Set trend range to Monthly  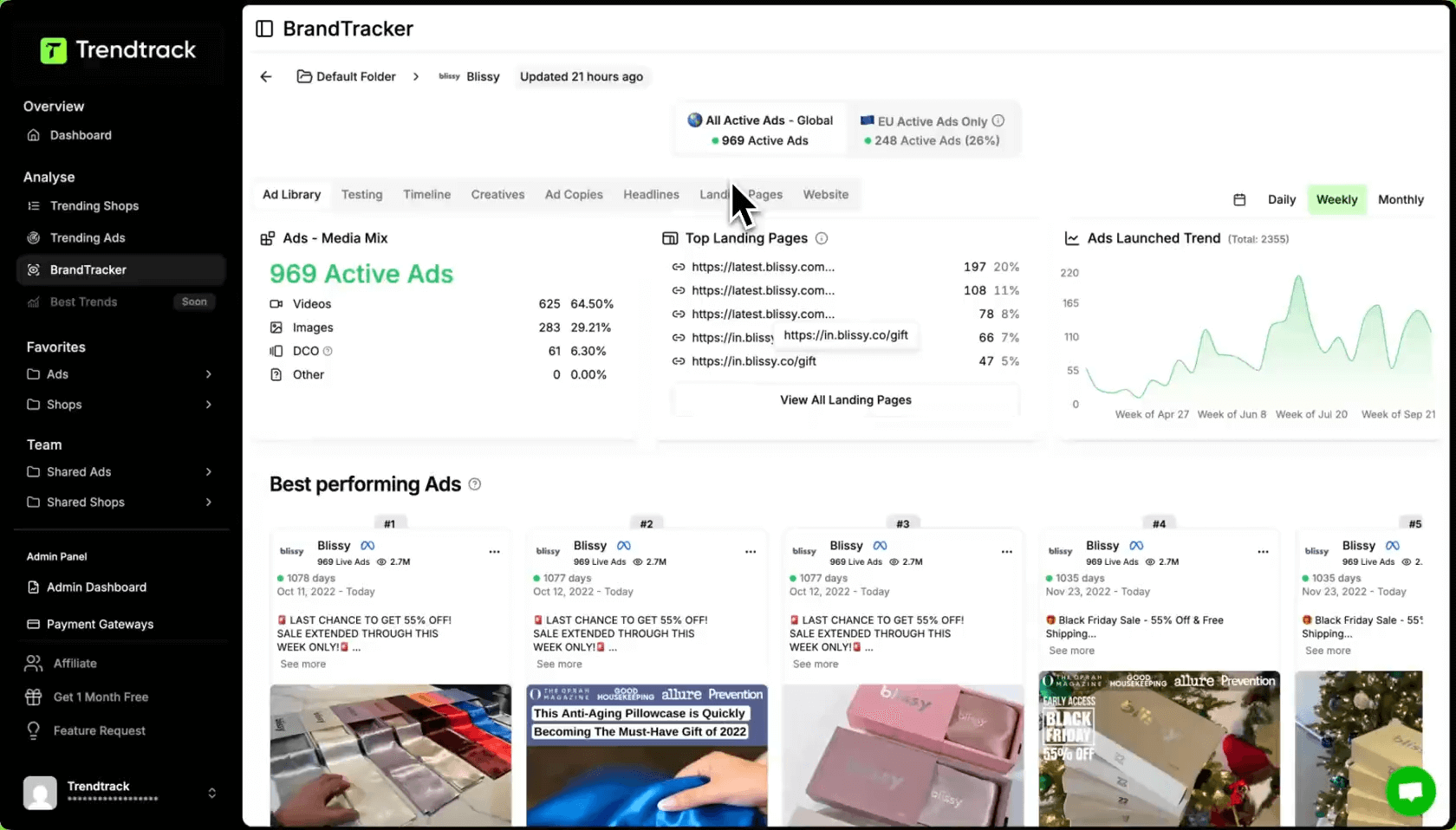1401,200
